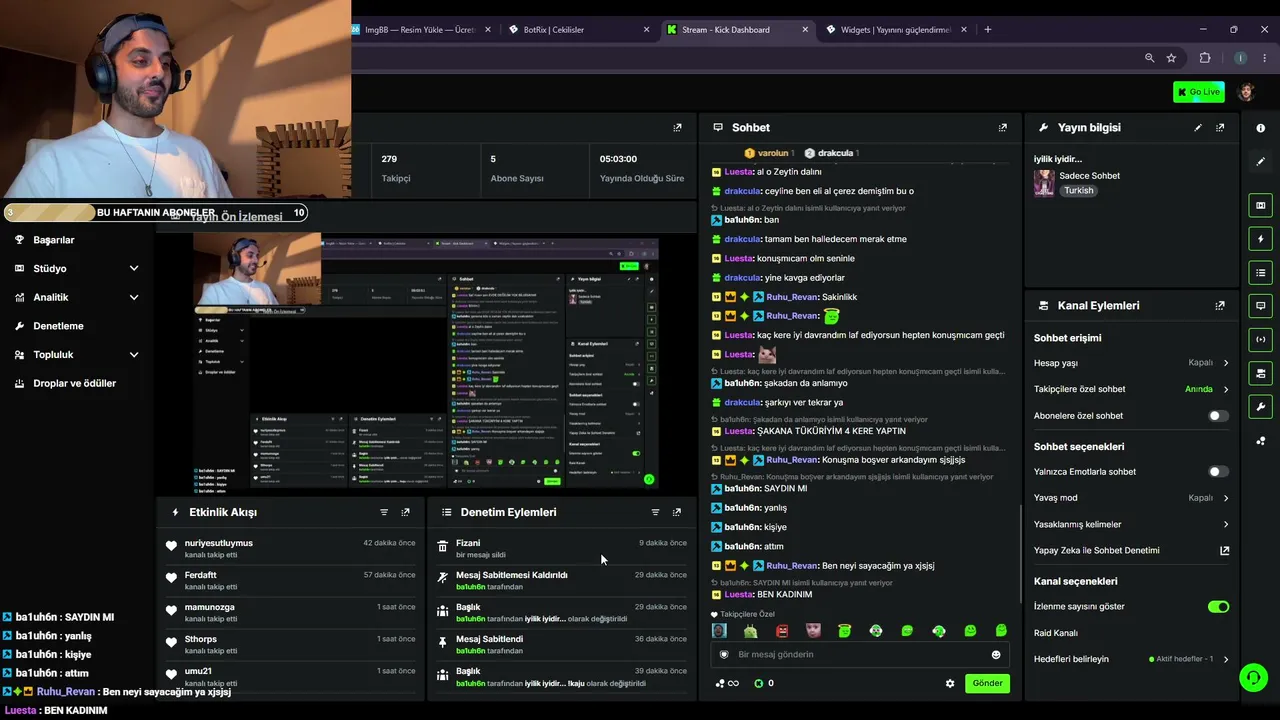The height and width of the screenshot is (720, 1280).
Task: Open AI chat moderation external link icon
Action: [1224, 551]
